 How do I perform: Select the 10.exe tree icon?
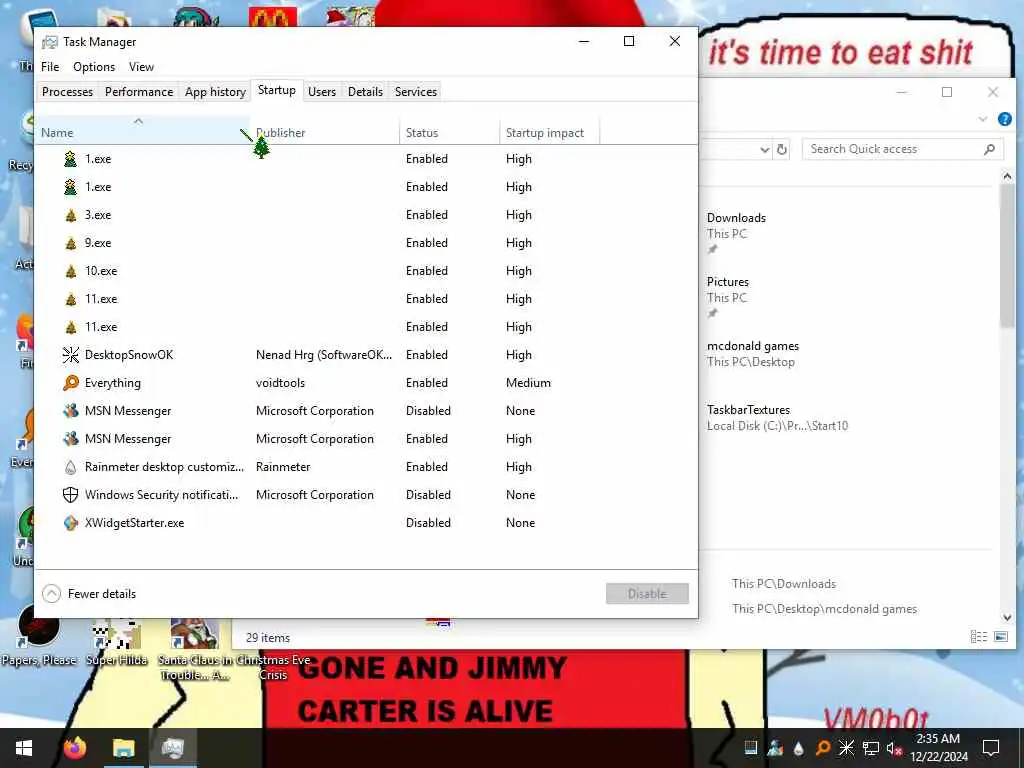pos(71,271)
